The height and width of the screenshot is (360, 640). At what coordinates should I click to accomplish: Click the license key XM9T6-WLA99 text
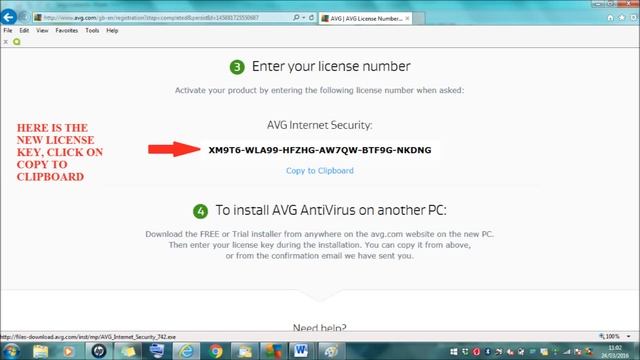[x=320, y=150]
